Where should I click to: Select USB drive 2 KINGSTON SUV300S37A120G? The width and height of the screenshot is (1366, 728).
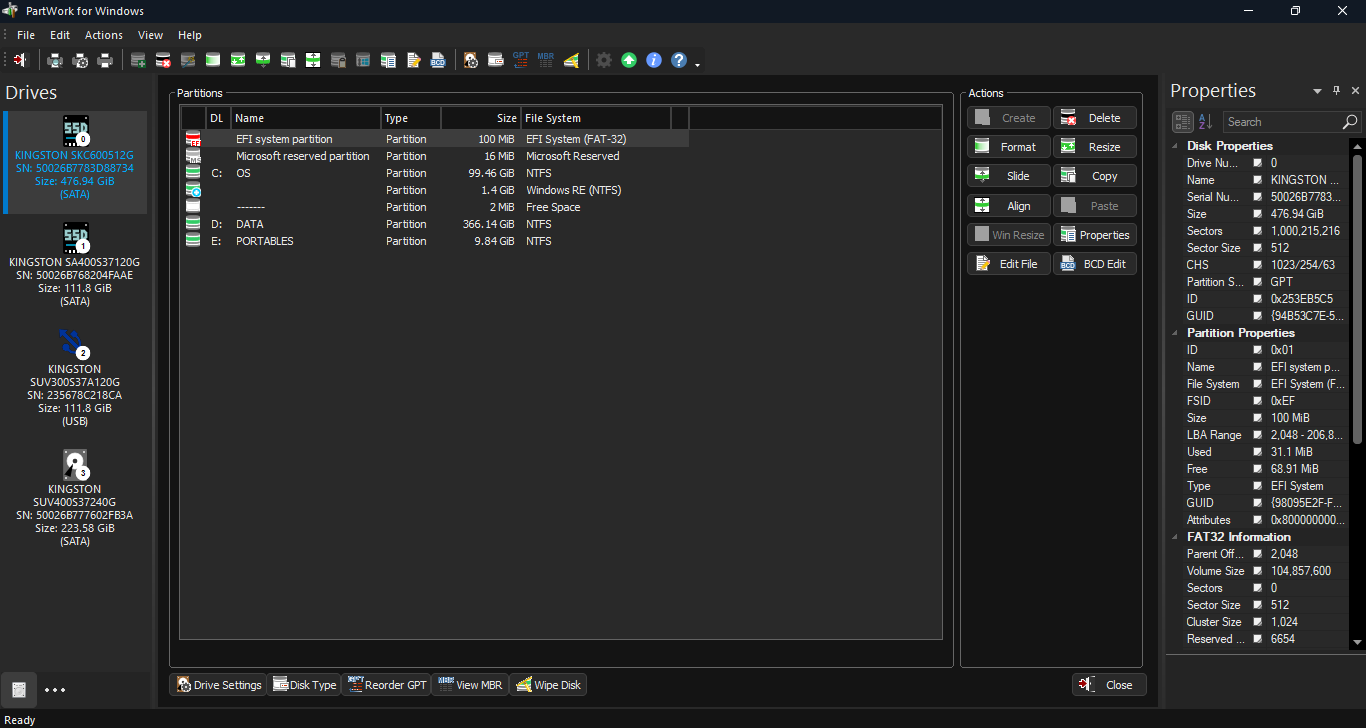pyautogui.click(x=75, y=378)
